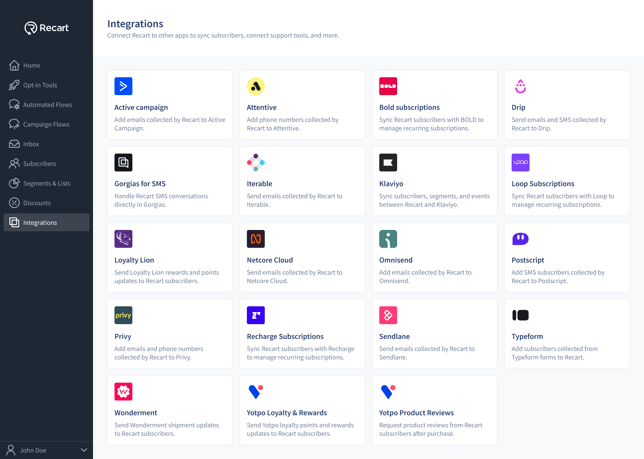Image resolution: width=644 pixels, height=459 pixels.
Task: Expand the John Doe account chevron
Action: (x=84, y=450)
